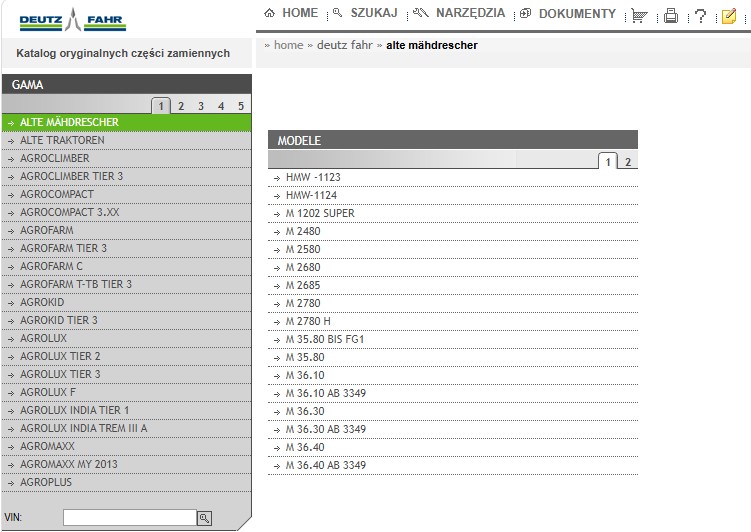Select GAMA page 1 tab
This screenshot has height=532, width=751.
point(161,106)
